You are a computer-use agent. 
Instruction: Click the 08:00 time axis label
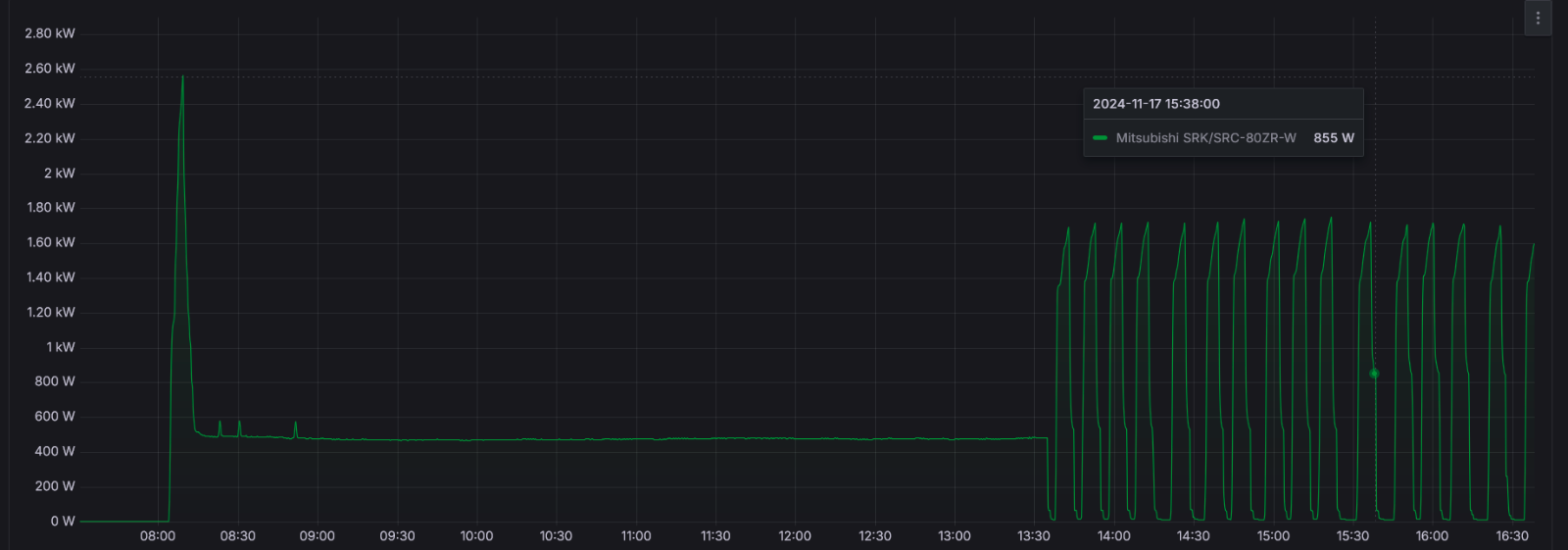click(158, 536)
